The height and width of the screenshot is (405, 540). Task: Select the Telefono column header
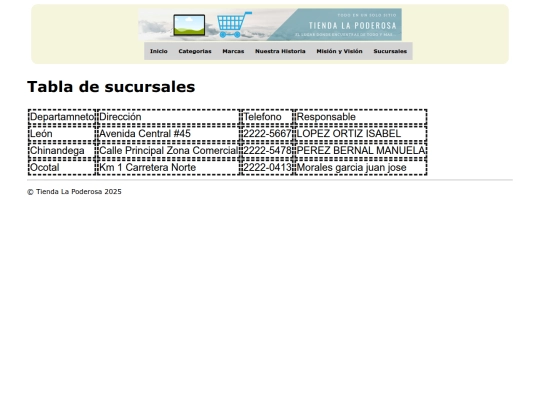[x=267, y=117]
